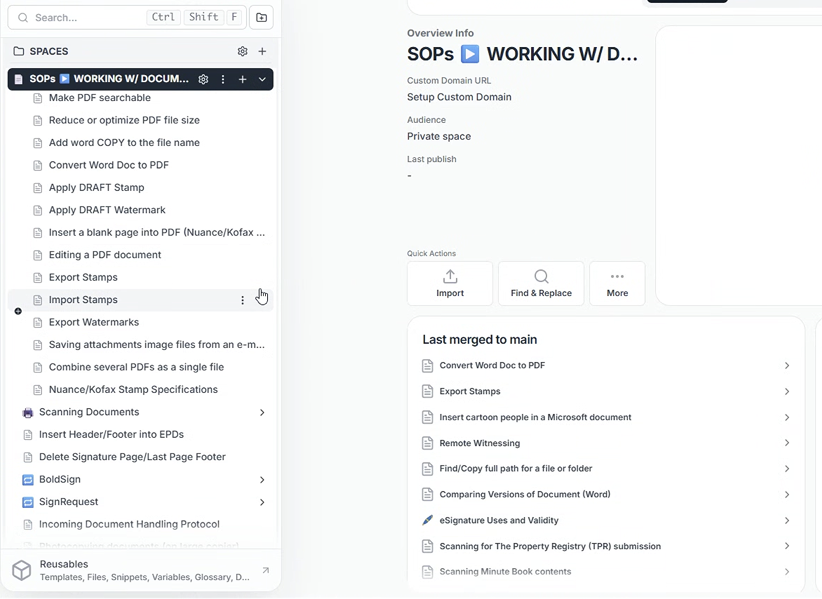Click Setup Custom Domain link
This screenshot has width=822, height=599.
pyautogui.click(x=459, y=97)
